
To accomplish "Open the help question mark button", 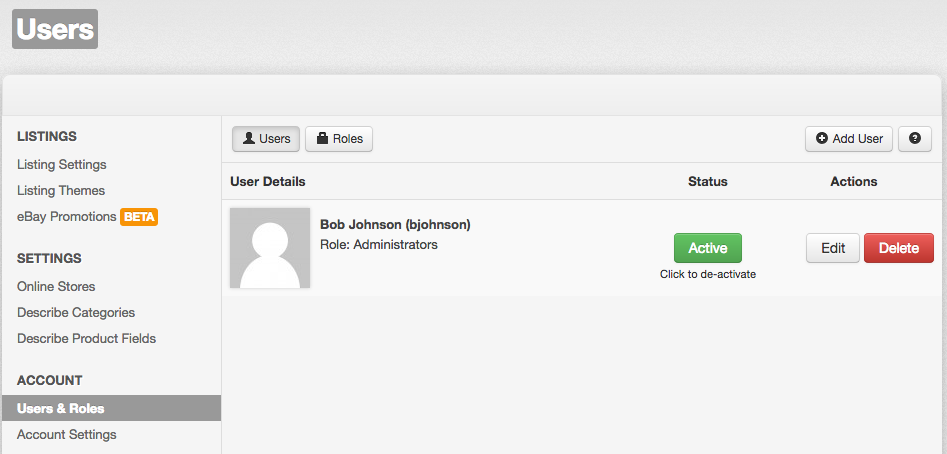I will [x=914, y=139].
